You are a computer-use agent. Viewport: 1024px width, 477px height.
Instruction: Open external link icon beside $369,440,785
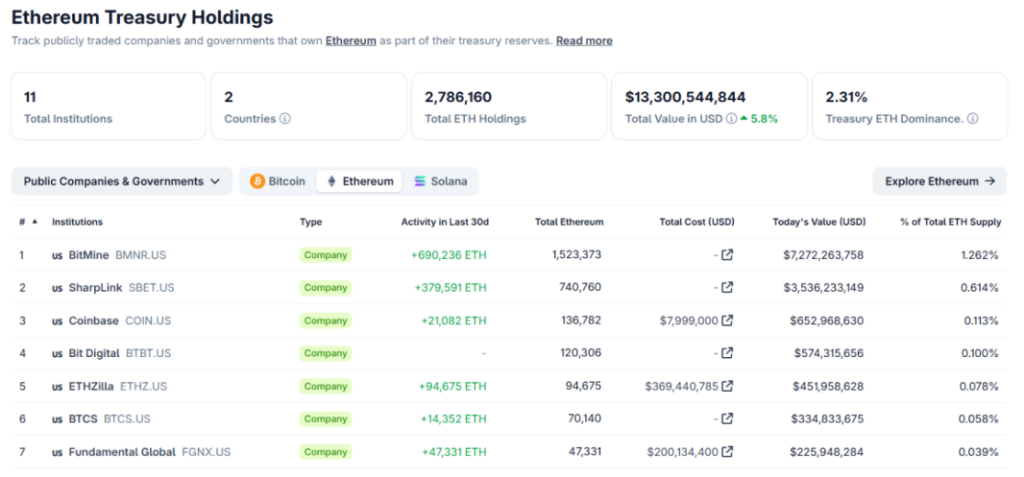click(x=727, y=386)
